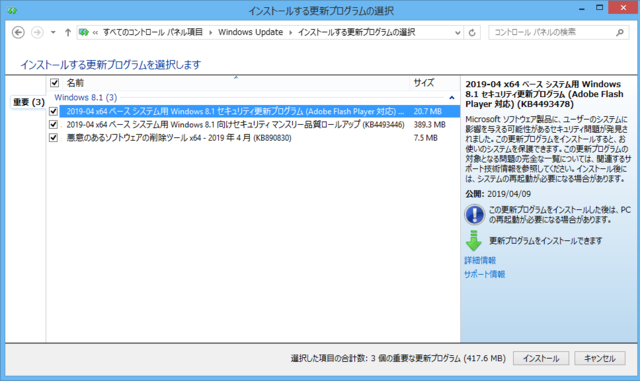Click the インストールする更新プログラムの選択 breadcrumb

click(356, 32)
